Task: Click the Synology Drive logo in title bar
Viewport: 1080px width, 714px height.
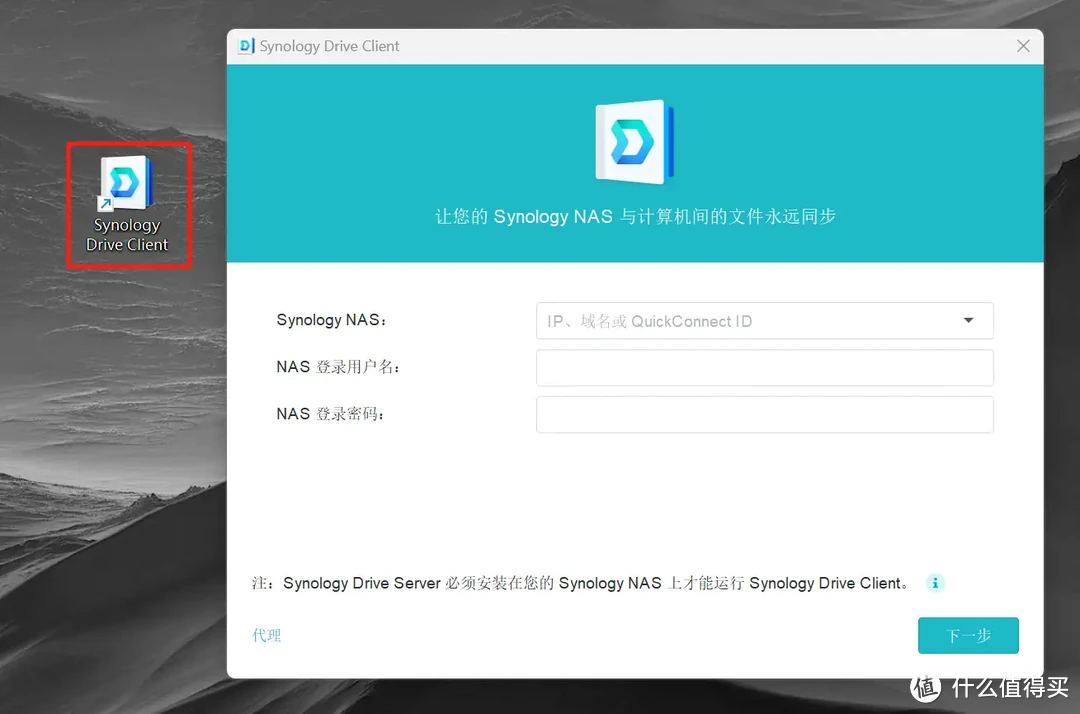Action: coord(246,46)
